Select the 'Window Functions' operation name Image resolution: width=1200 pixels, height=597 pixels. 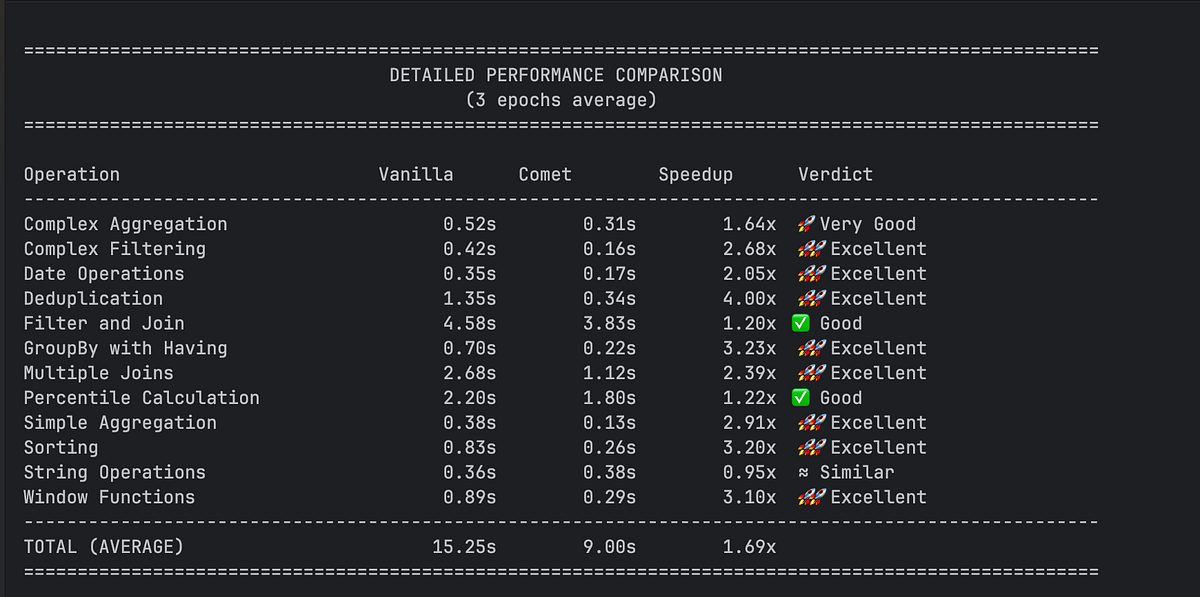110,497
